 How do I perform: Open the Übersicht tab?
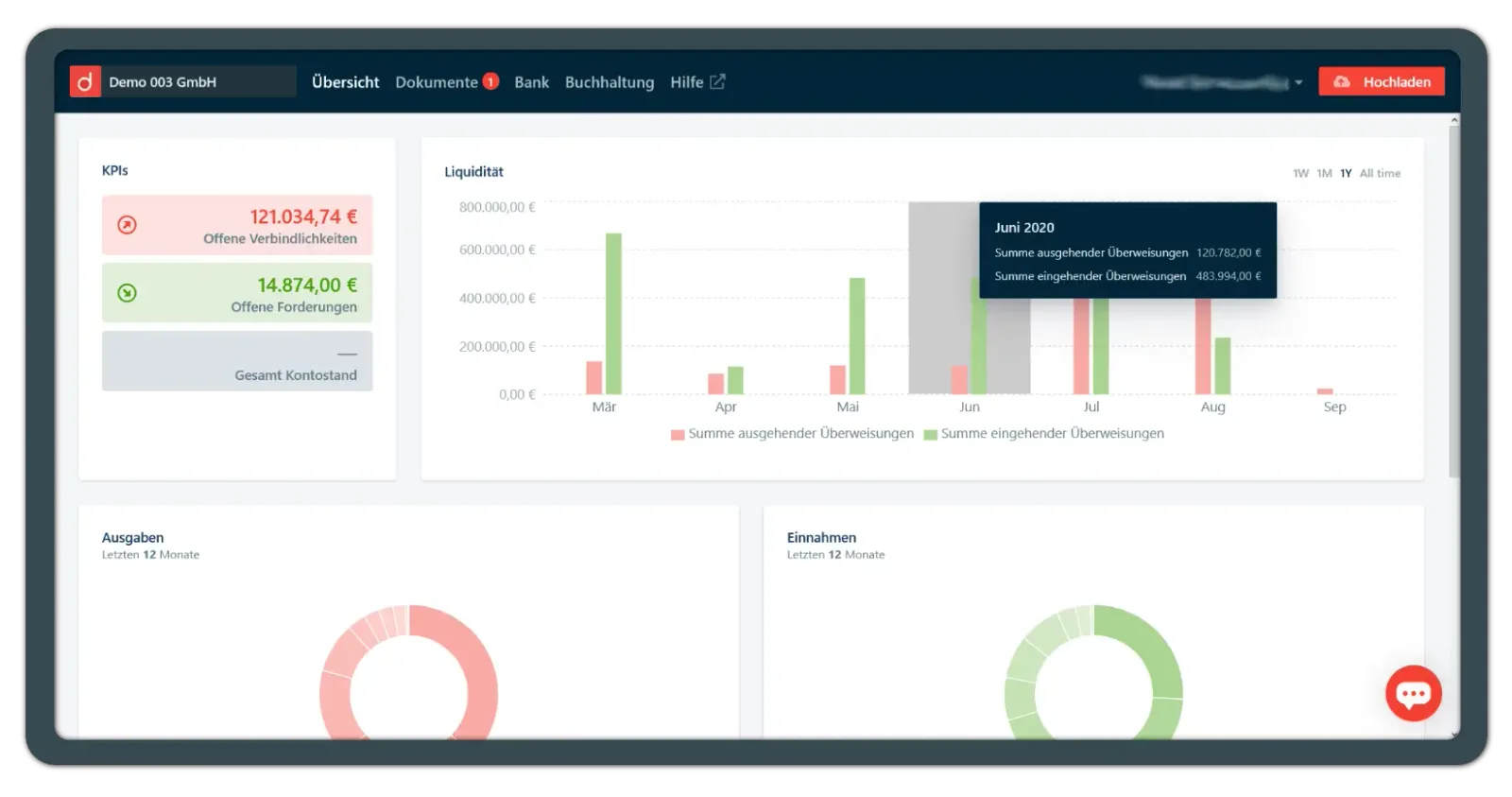point(346,82)
